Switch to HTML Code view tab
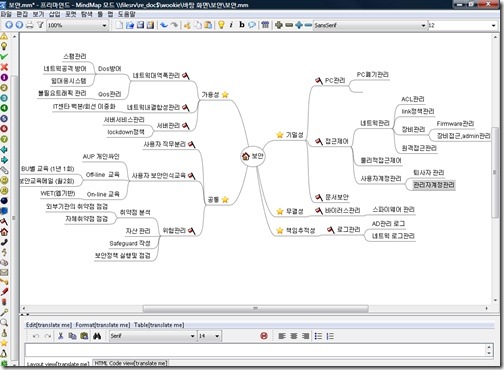This screenshot has width=504, height=370. coord(130,363)
